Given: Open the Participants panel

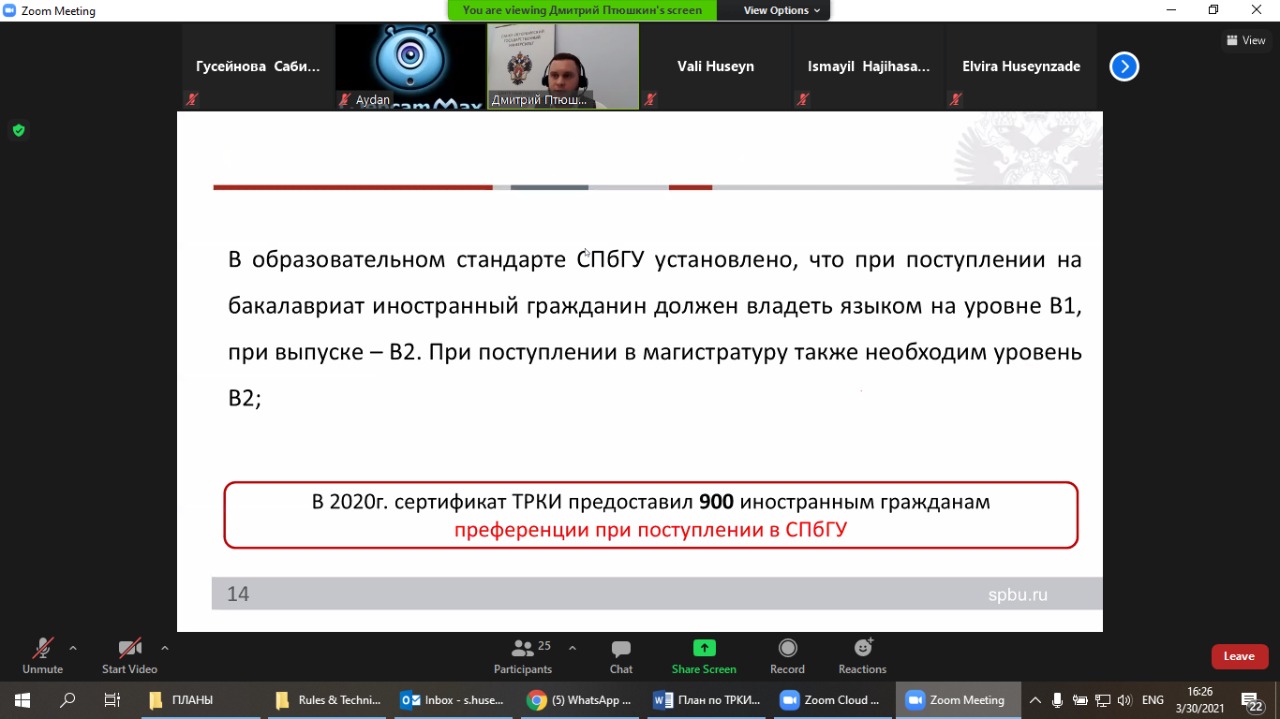Looking at the screenshot, I should [x=523, y=656].
